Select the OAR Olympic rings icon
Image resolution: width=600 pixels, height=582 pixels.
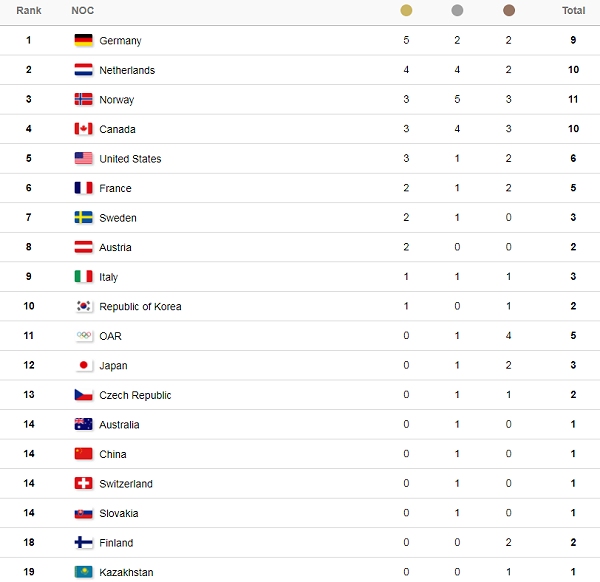[83, 336]
